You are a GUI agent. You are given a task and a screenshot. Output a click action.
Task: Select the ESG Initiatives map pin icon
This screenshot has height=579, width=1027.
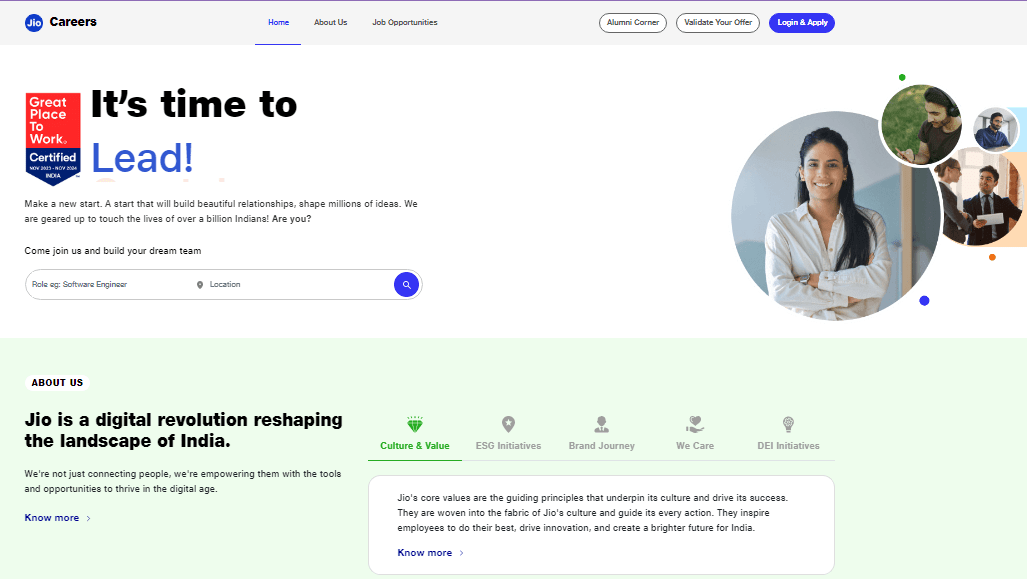pyautogui.click(x=508, y=422)
